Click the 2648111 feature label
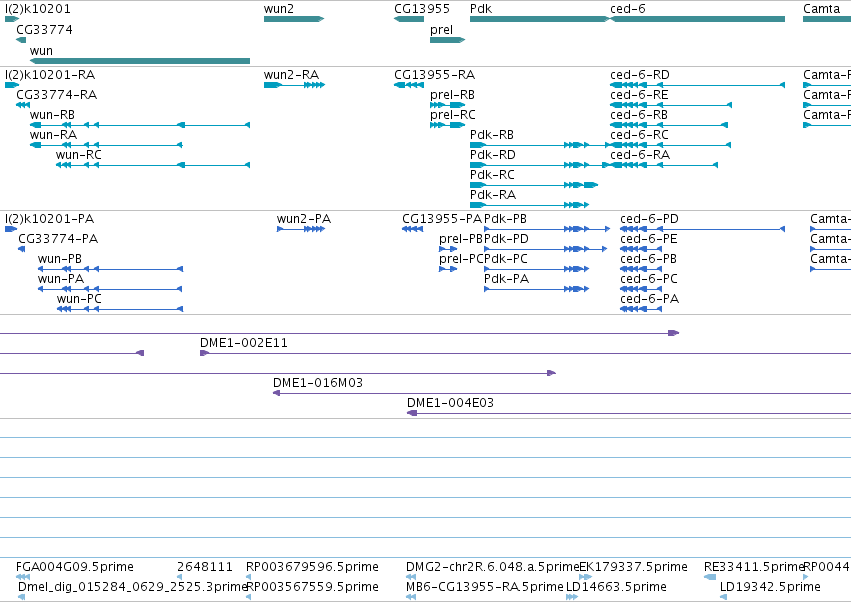The width and height of the screenshot is (851, 602). 205,567
